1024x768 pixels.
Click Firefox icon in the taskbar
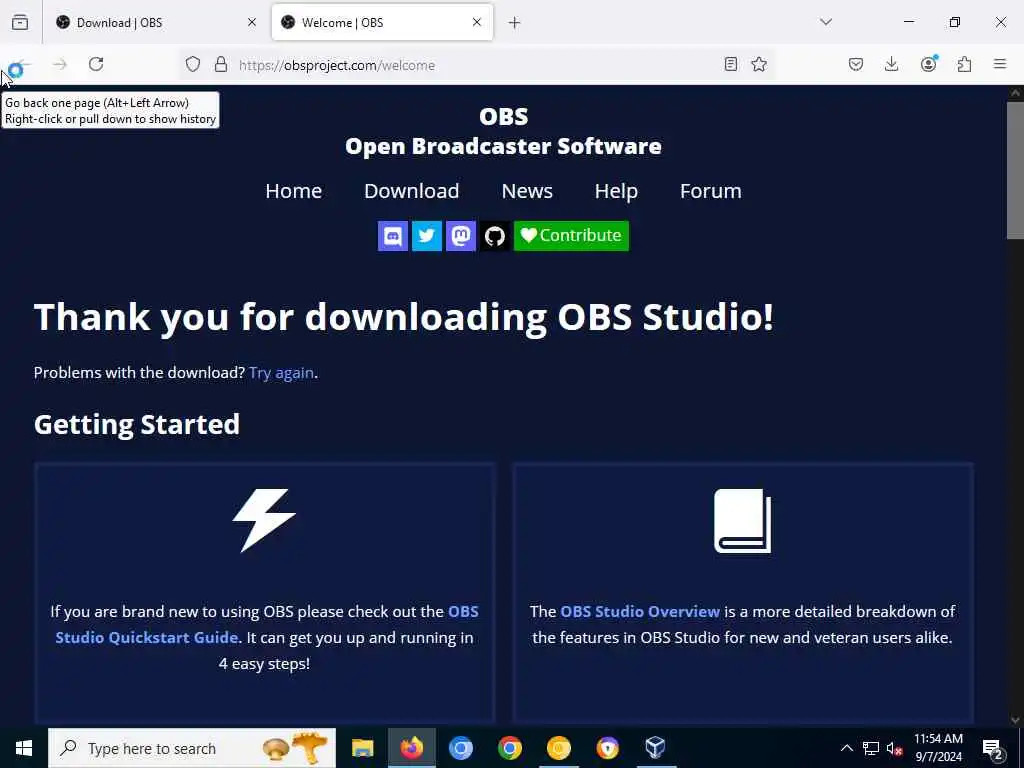tap(412, 748)
